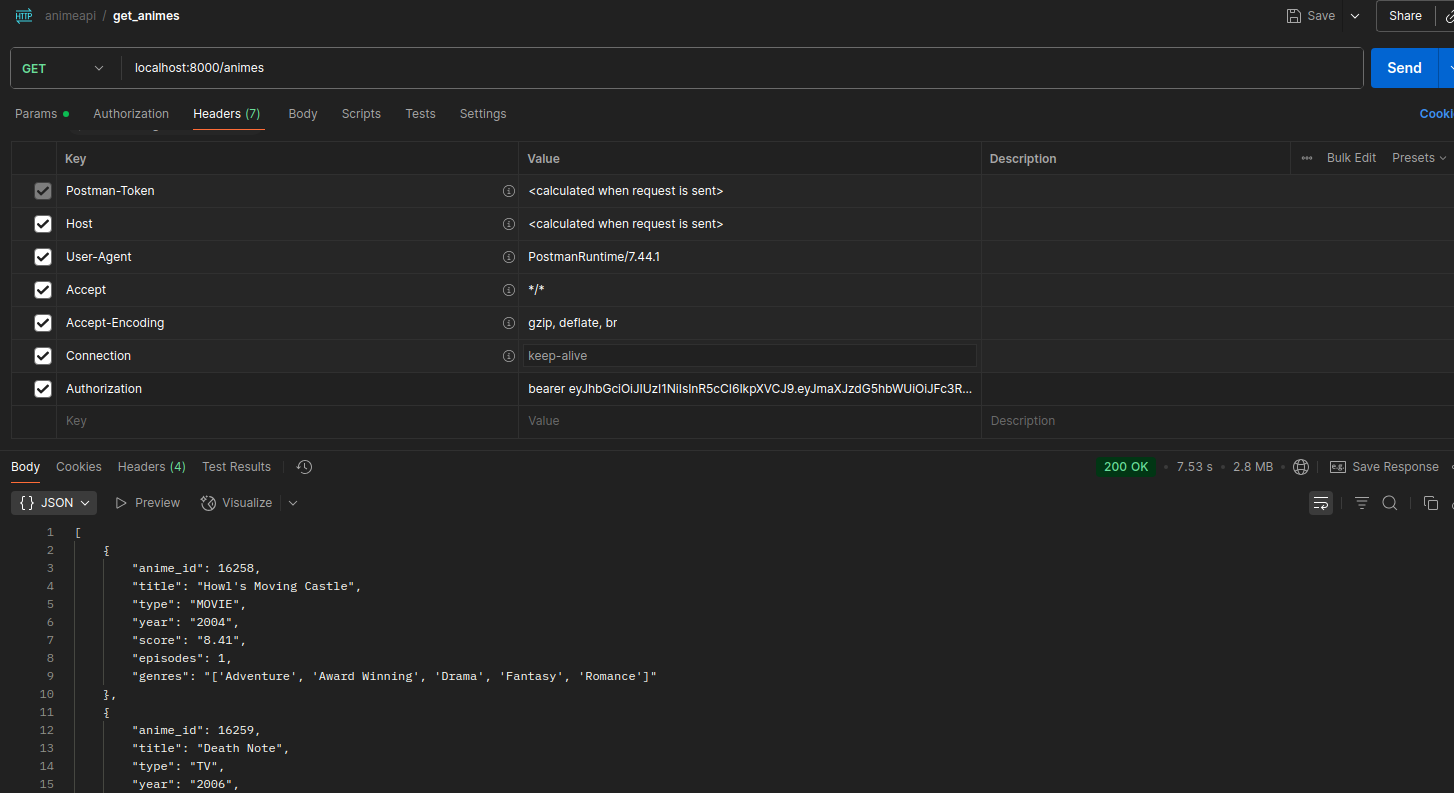1454x793 pixels.
Task: Click the "Howl's Moving Castle" title text
Action: point(275,586)
